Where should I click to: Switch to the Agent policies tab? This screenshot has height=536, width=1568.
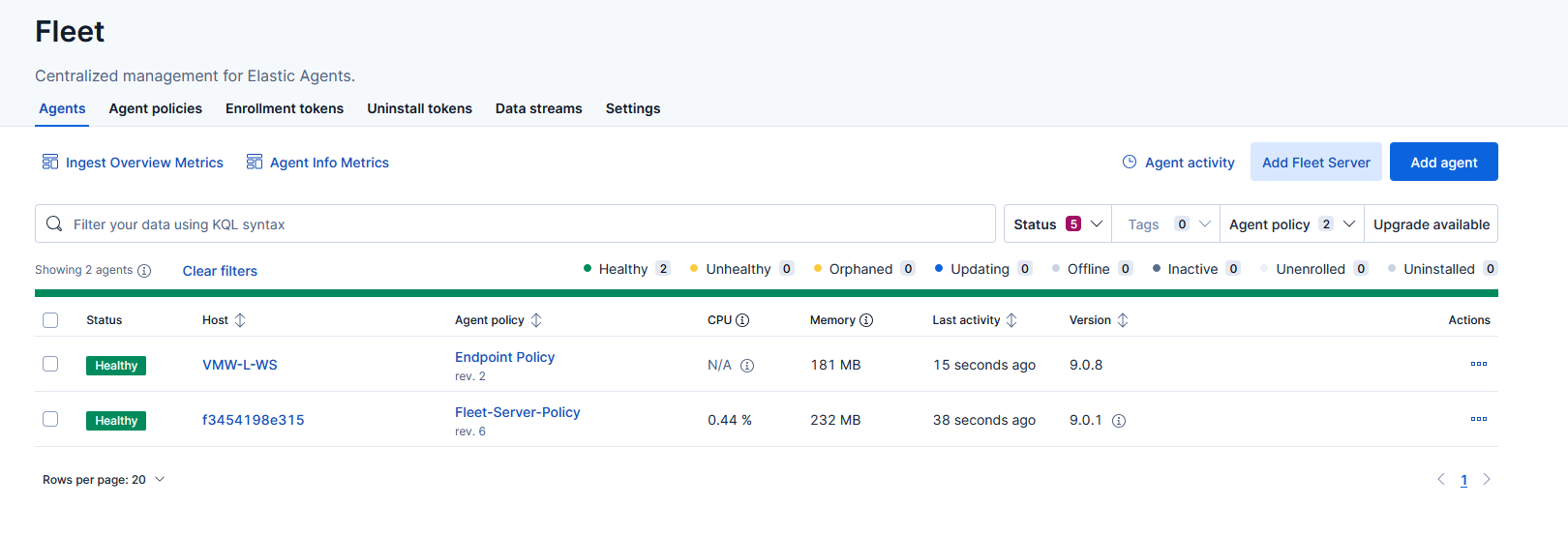click(156, 108)
